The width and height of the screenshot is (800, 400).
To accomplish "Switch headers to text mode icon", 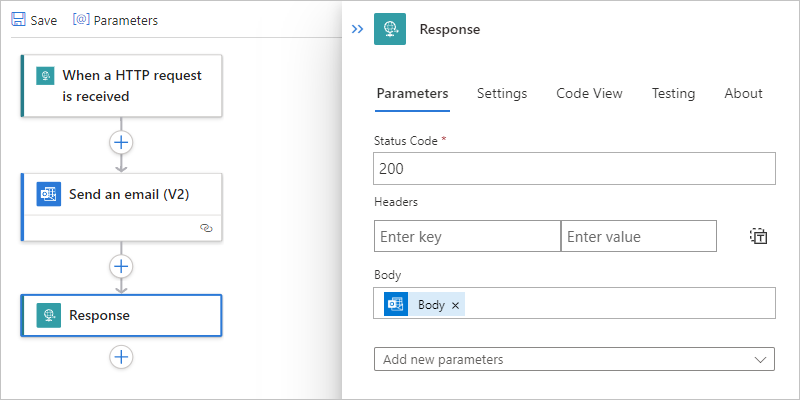I will click(758, 236).
